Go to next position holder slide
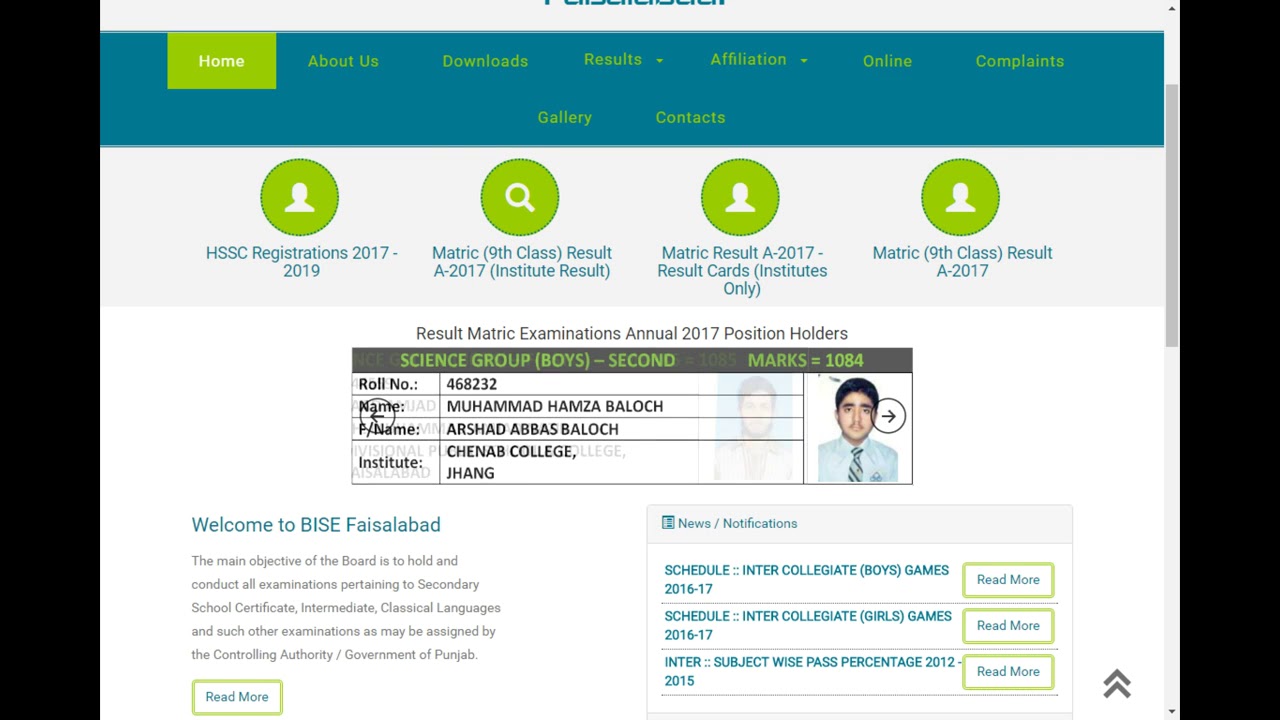The width and height of the screenshot is (1280, 720). tap(888, 416)
